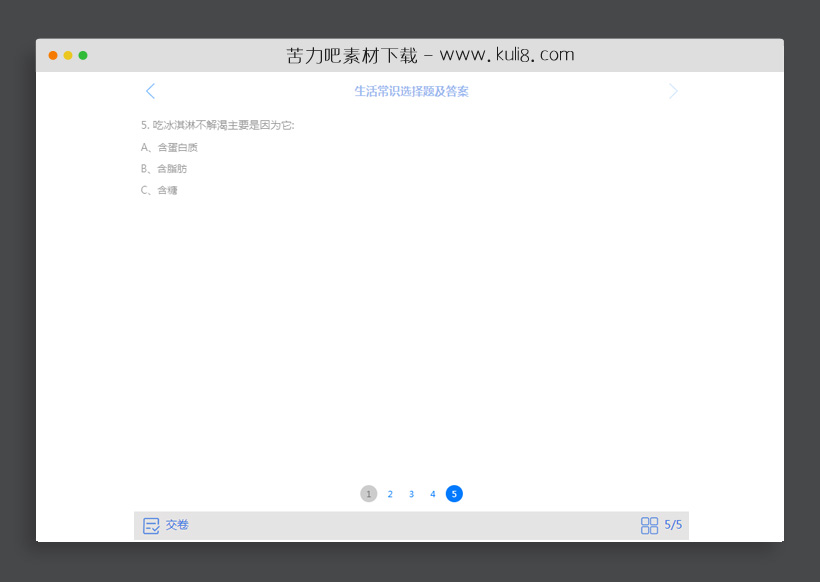Expand the next question navigation

(x=673, y=91)
